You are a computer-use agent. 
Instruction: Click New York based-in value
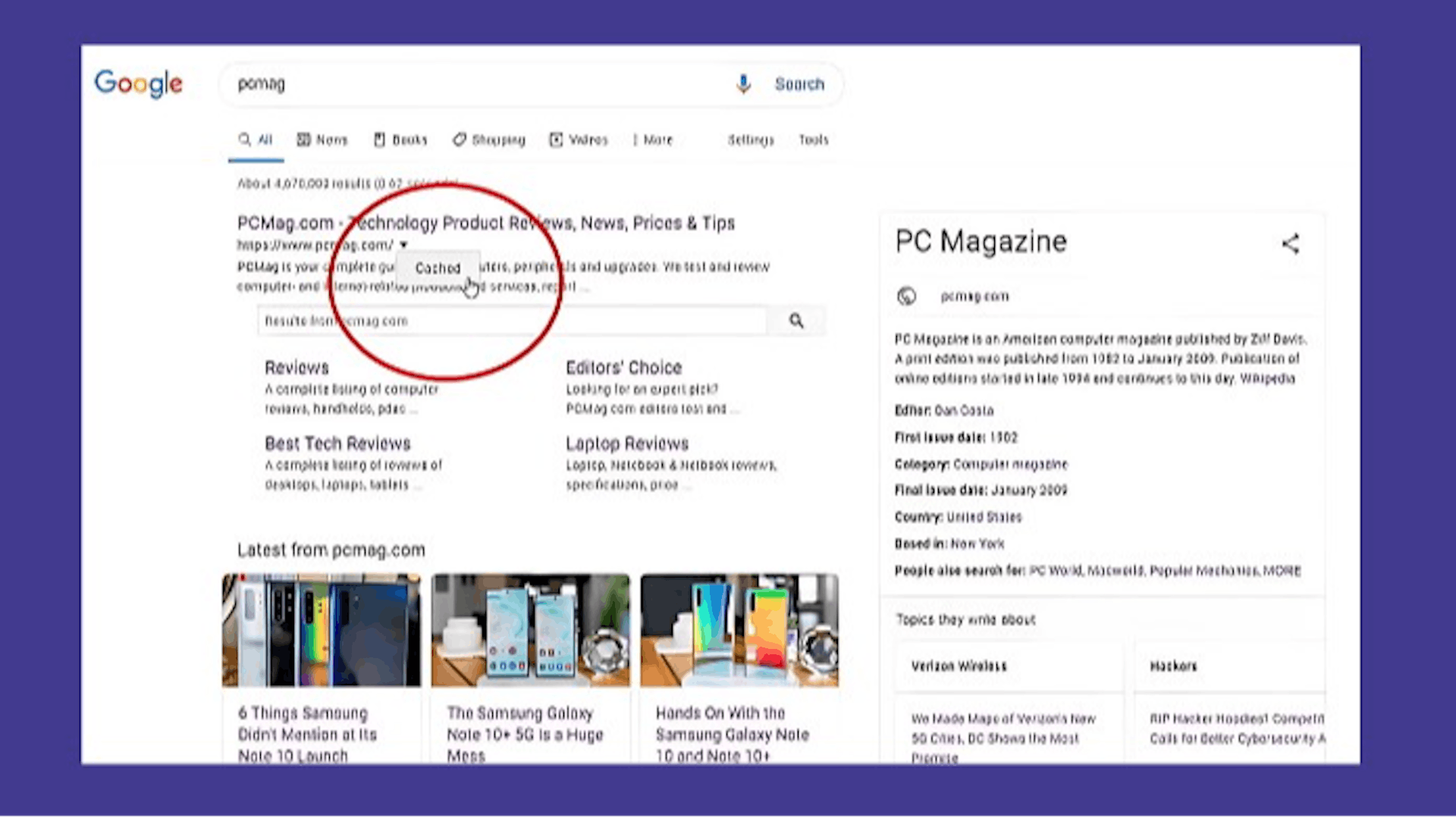pyautogui.click(x=977, y=544)
